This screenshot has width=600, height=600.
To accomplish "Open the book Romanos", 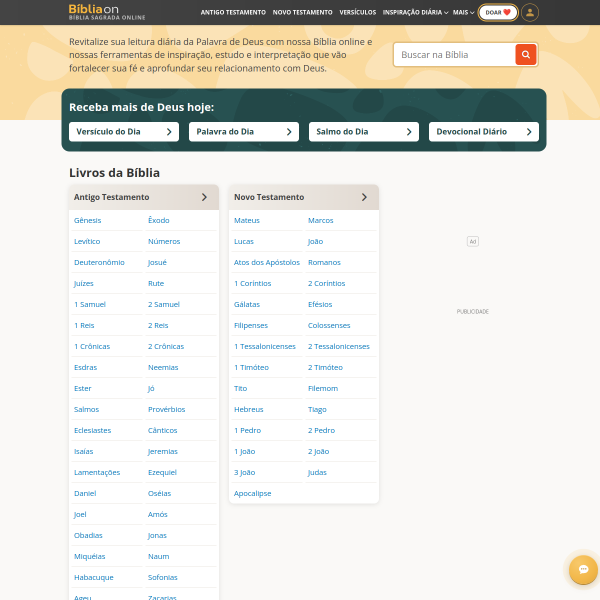I will click(x=324, y=262).
